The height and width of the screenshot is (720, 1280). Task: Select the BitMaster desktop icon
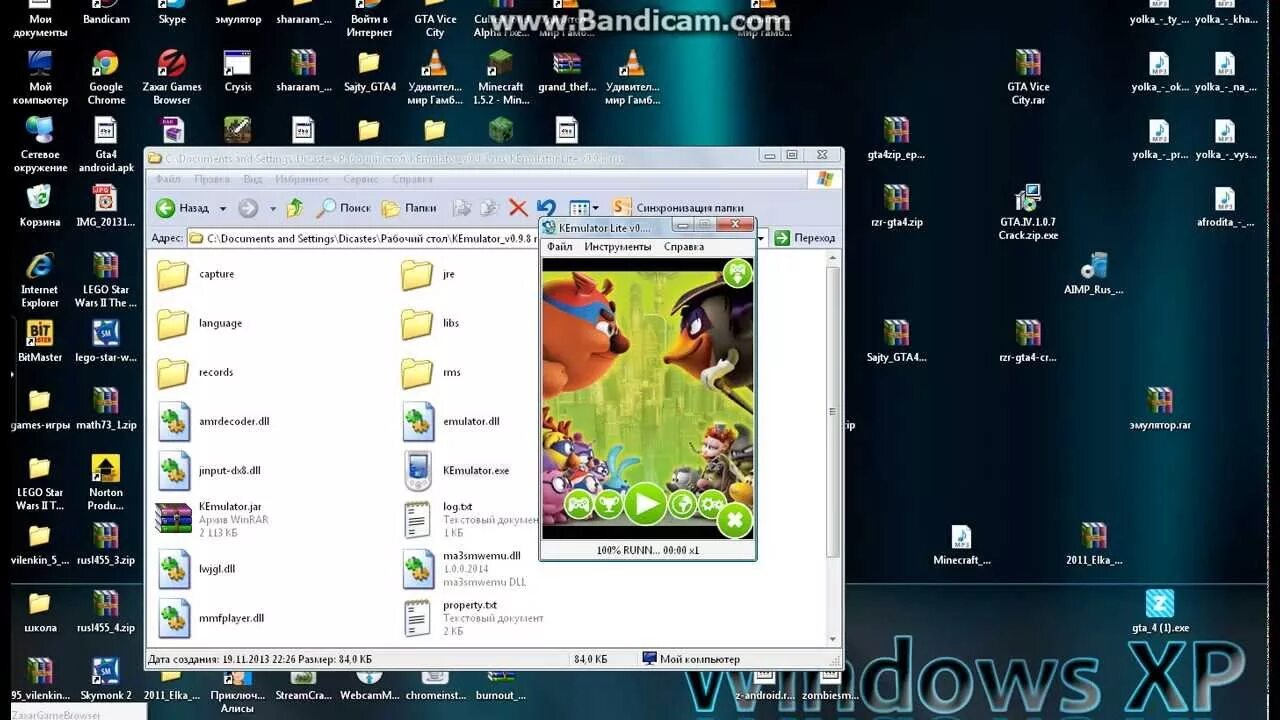click(x=40, y=341)
